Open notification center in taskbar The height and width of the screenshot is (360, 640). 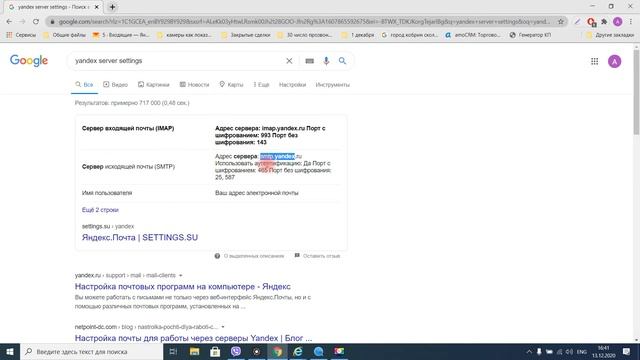(627, 351)
